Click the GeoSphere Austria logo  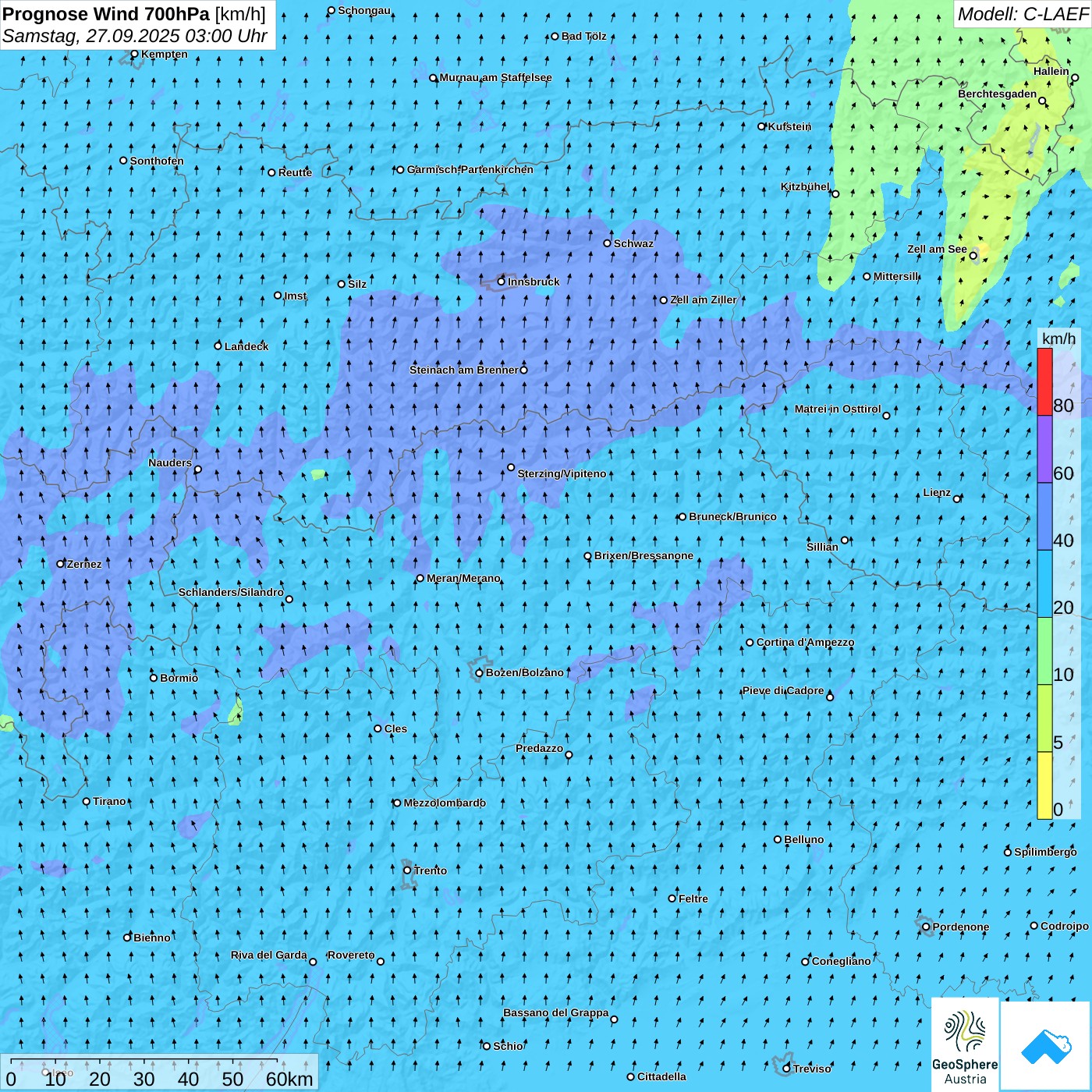pyautogui.click(x=965, y=1044)
